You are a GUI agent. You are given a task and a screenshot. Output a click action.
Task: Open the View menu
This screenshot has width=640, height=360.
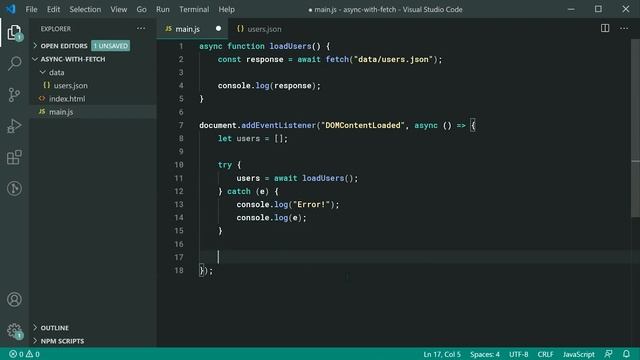118,9
